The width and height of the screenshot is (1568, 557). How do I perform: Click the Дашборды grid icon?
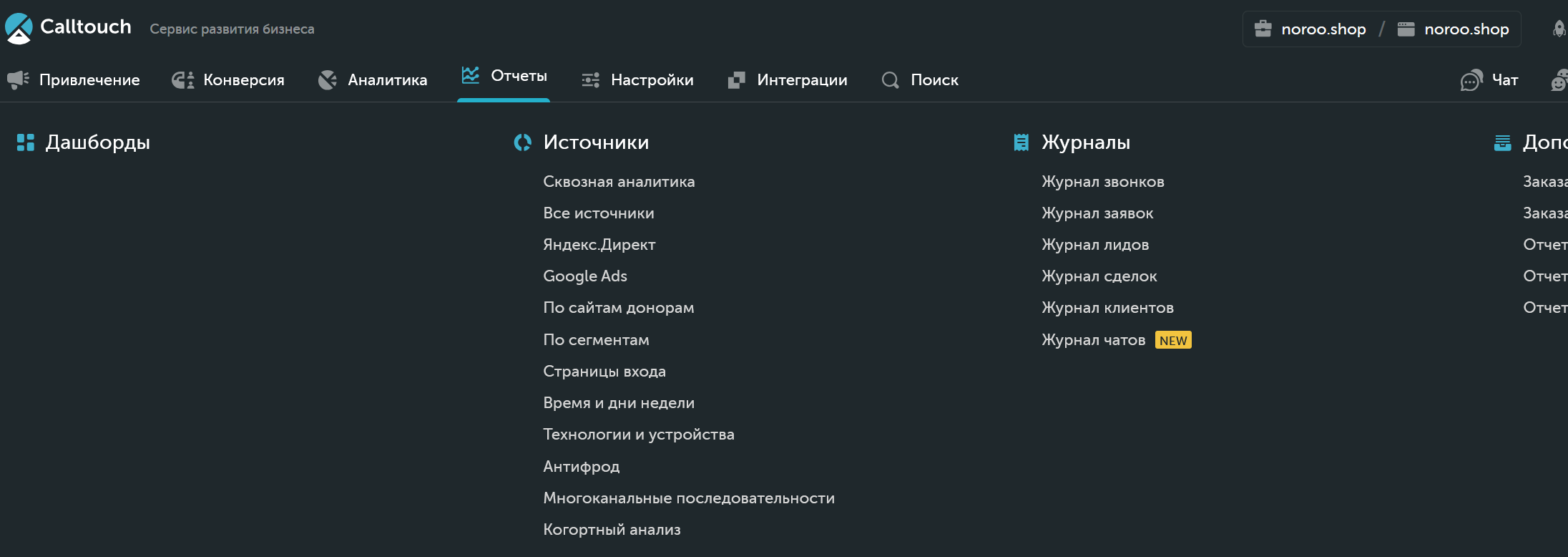point(26,142)
